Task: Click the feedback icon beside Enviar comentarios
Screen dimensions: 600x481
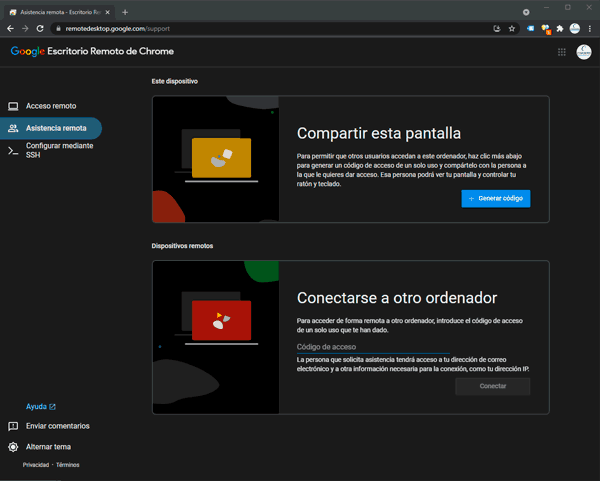Action: 13,426
